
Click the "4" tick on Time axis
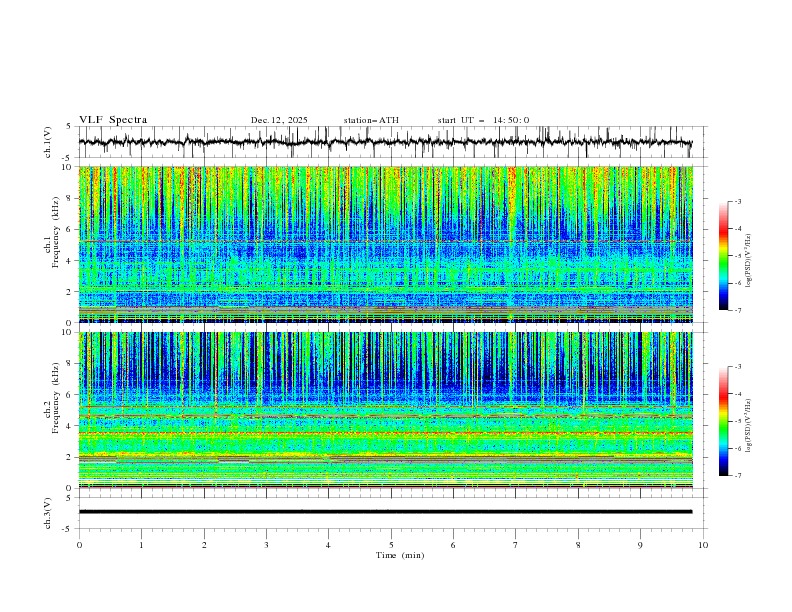[x=329, y=545]
